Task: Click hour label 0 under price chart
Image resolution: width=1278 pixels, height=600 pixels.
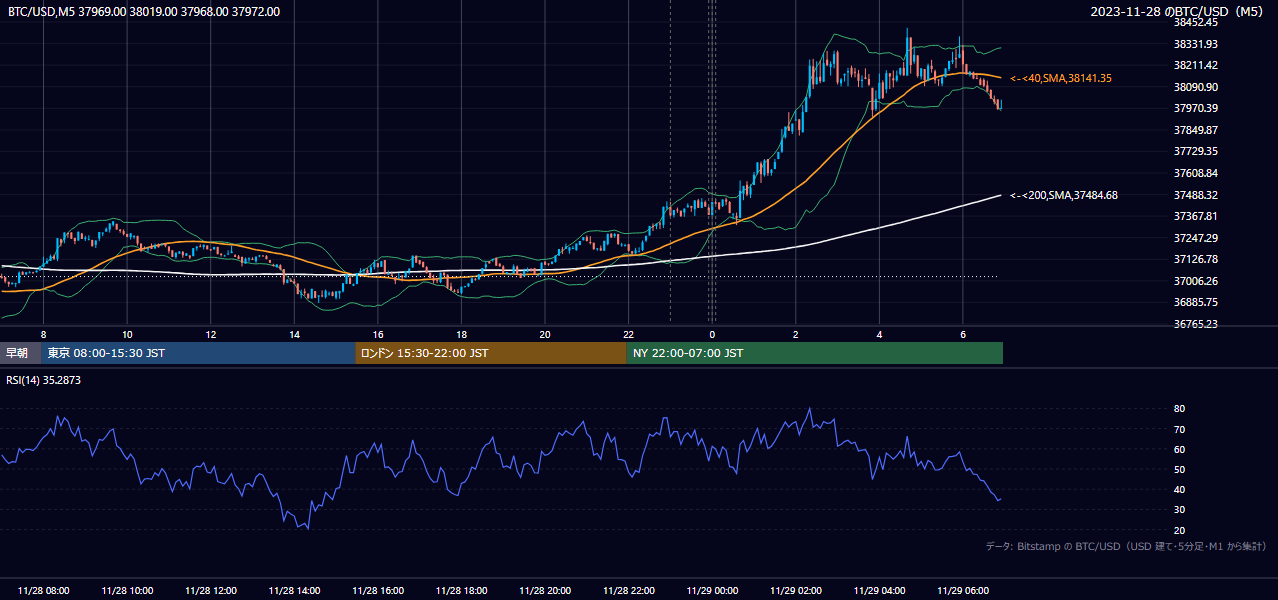Action: click(x=712, y=334)
